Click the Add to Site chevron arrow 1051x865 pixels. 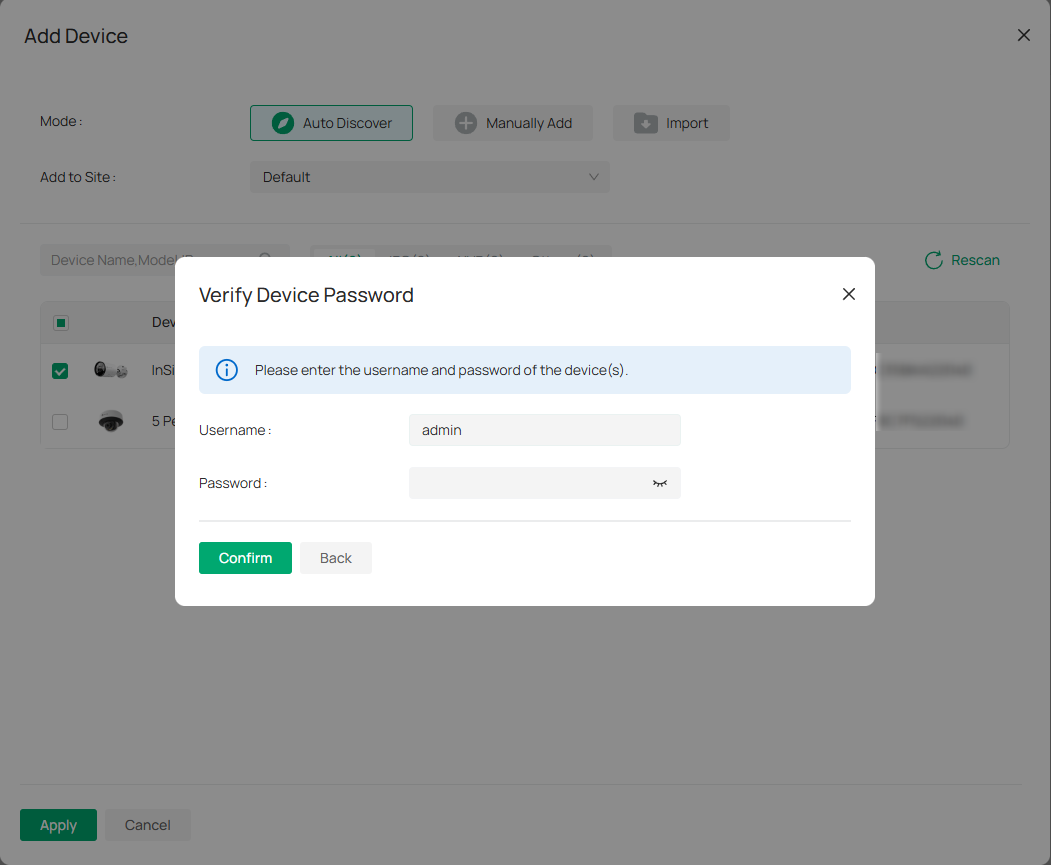pyautogui.click(x=594, y=177)
